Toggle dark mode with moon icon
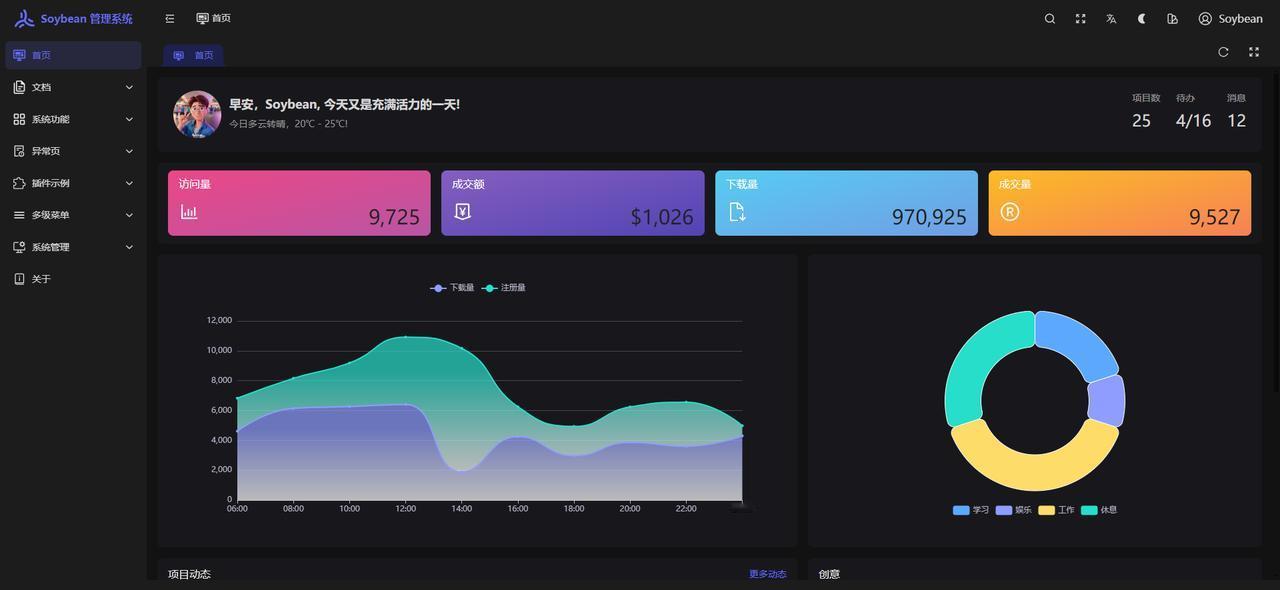The height and width of the screenshot is (590, 1280). click(1142, 19)
